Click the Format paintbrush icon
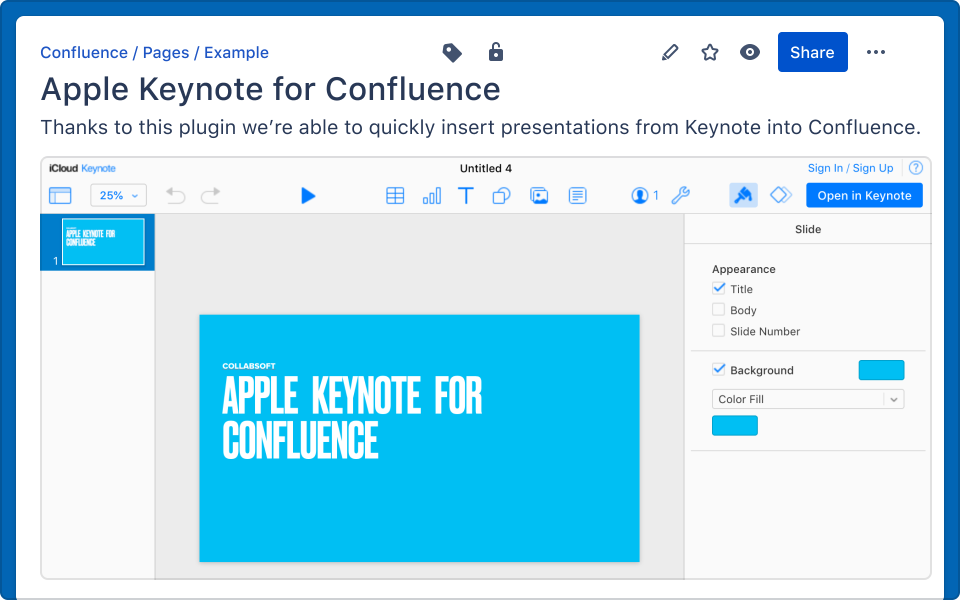The width and height of the screenshot is (960, 600). tap(743, 195)
